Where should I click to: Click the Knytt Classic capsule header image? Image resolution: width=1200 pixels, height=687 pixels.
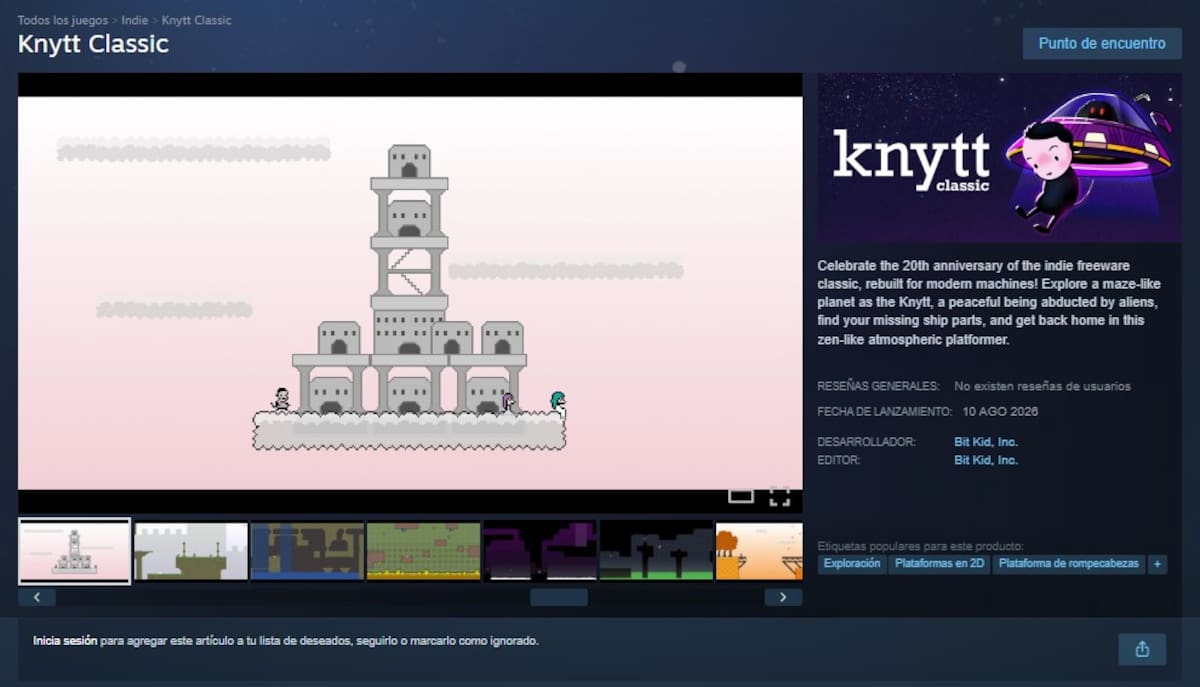click(1000, 158)
